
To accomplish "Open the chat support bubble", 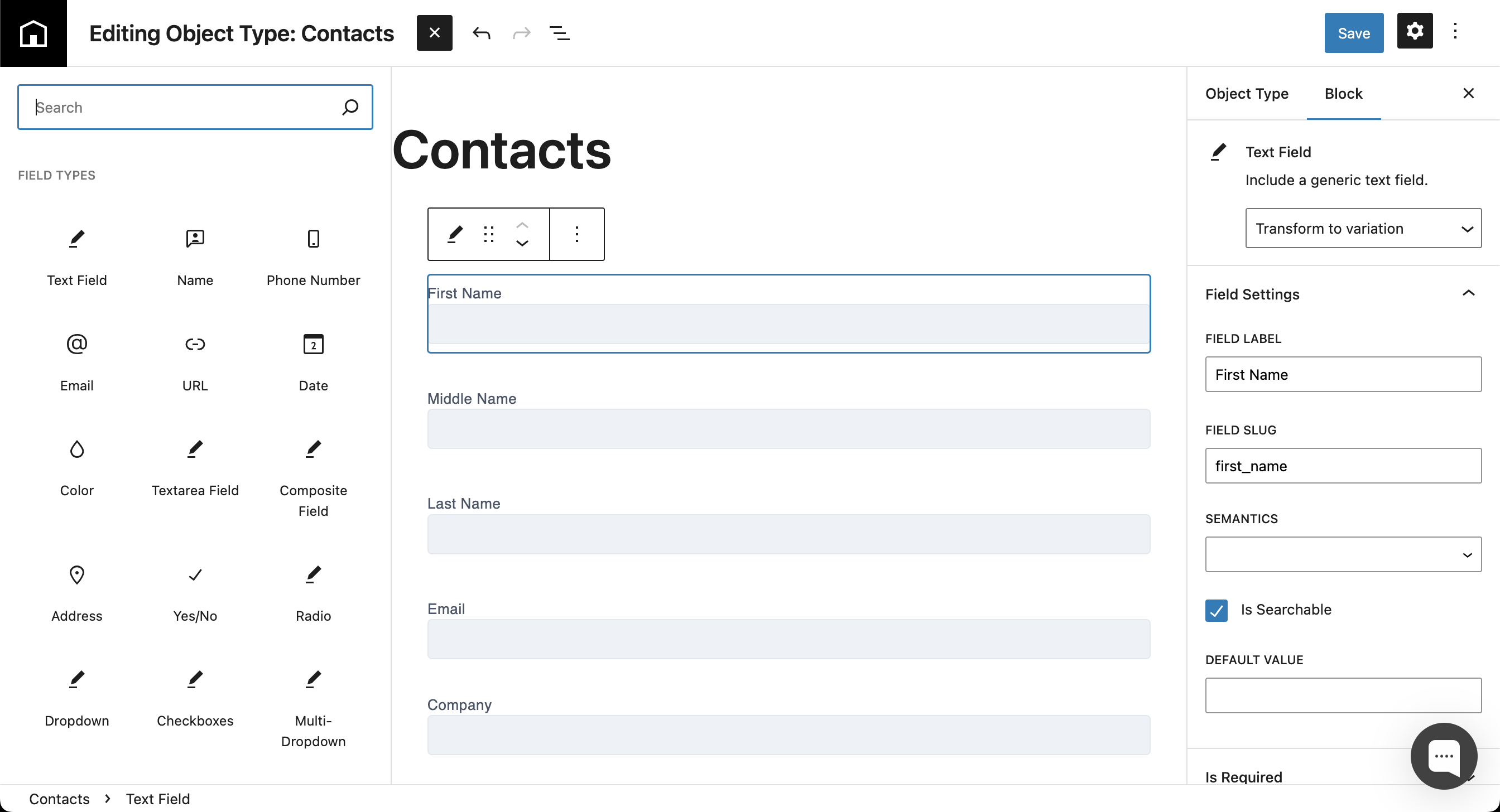I will tap(1443, 756).
